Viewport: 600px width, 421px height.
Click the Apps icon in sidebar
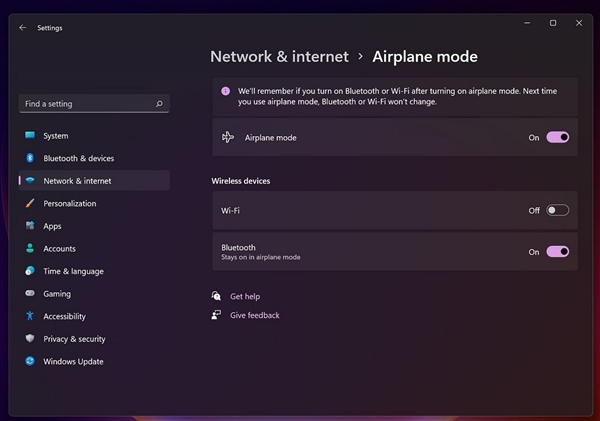(30, 226)
